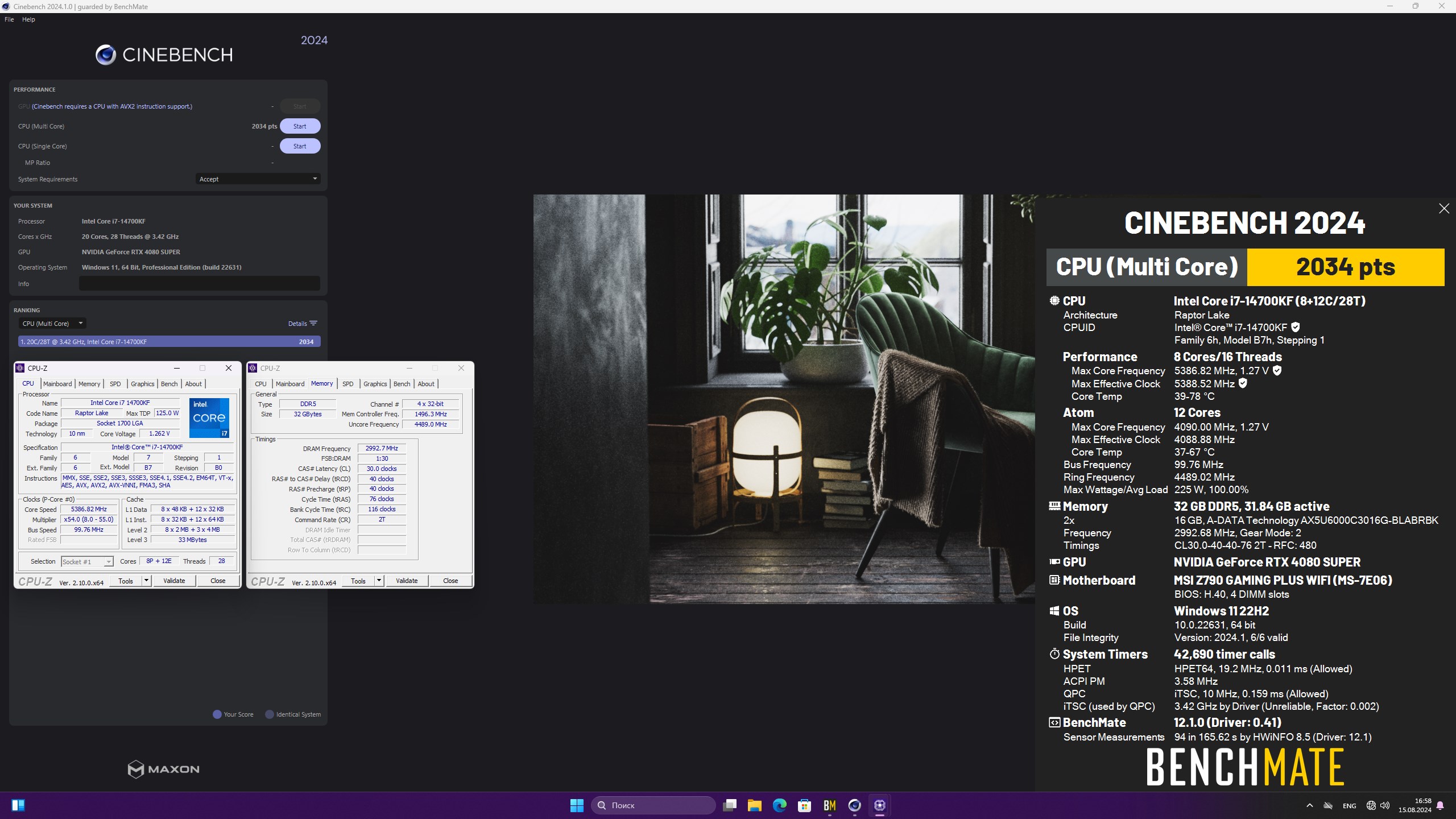Switch to Cinebench taskbar icon
1456x819 pixels.
854,805
